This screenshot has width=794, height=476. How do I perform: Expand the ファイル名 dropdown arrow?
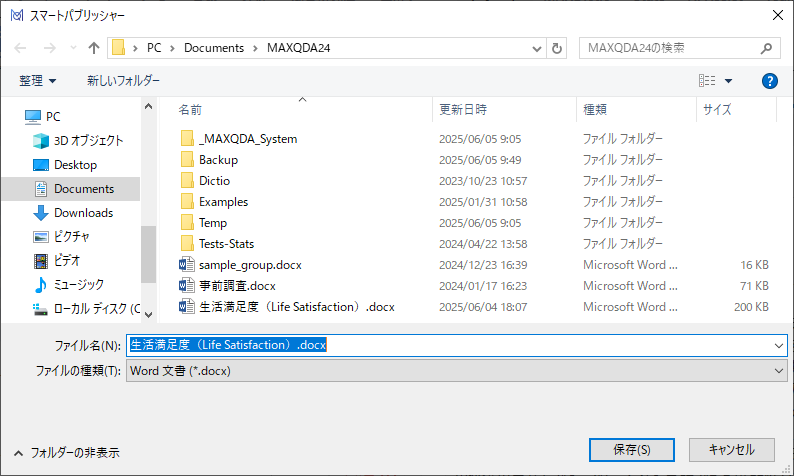778,346
